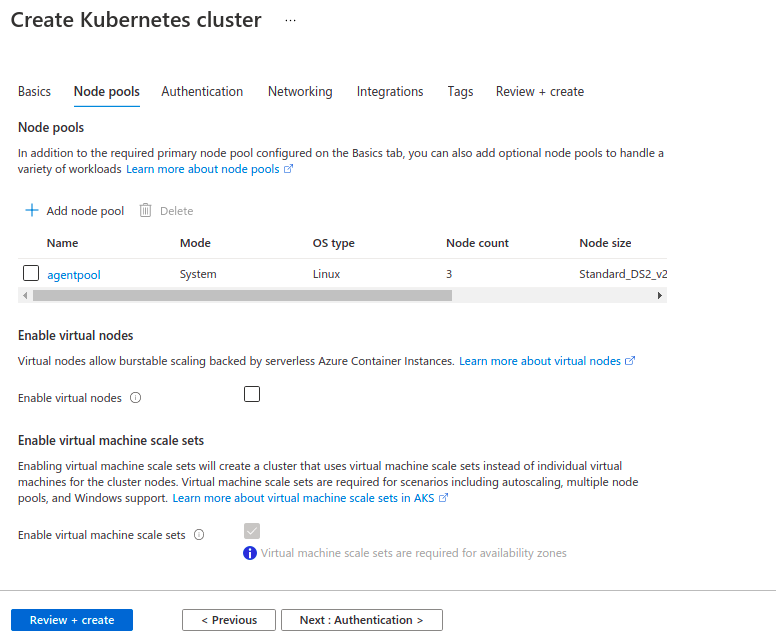
Task: Click the plus icon to add node pool
Action: (x=32, y=210)
